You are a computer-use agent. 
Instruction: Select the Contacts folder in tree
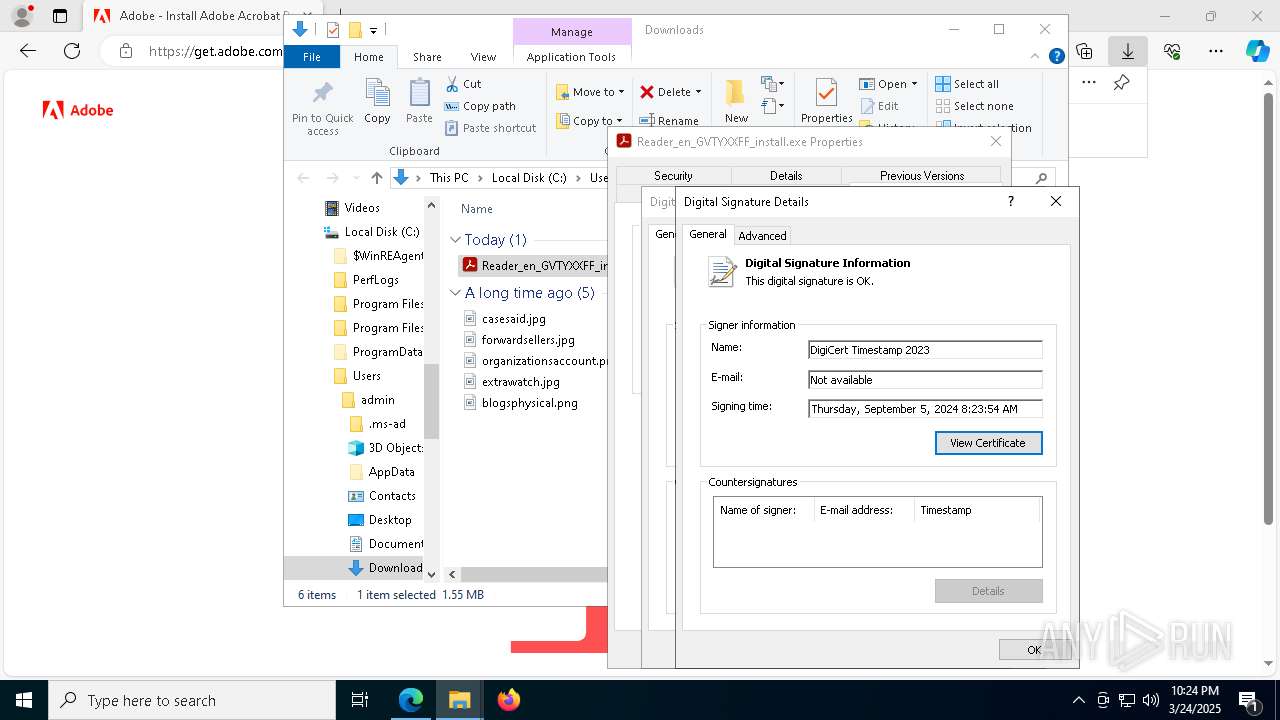[381, 496]
